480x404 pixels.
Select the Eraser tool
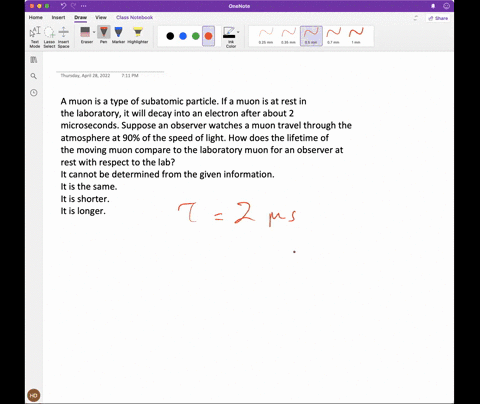click(x=86, y=35)
